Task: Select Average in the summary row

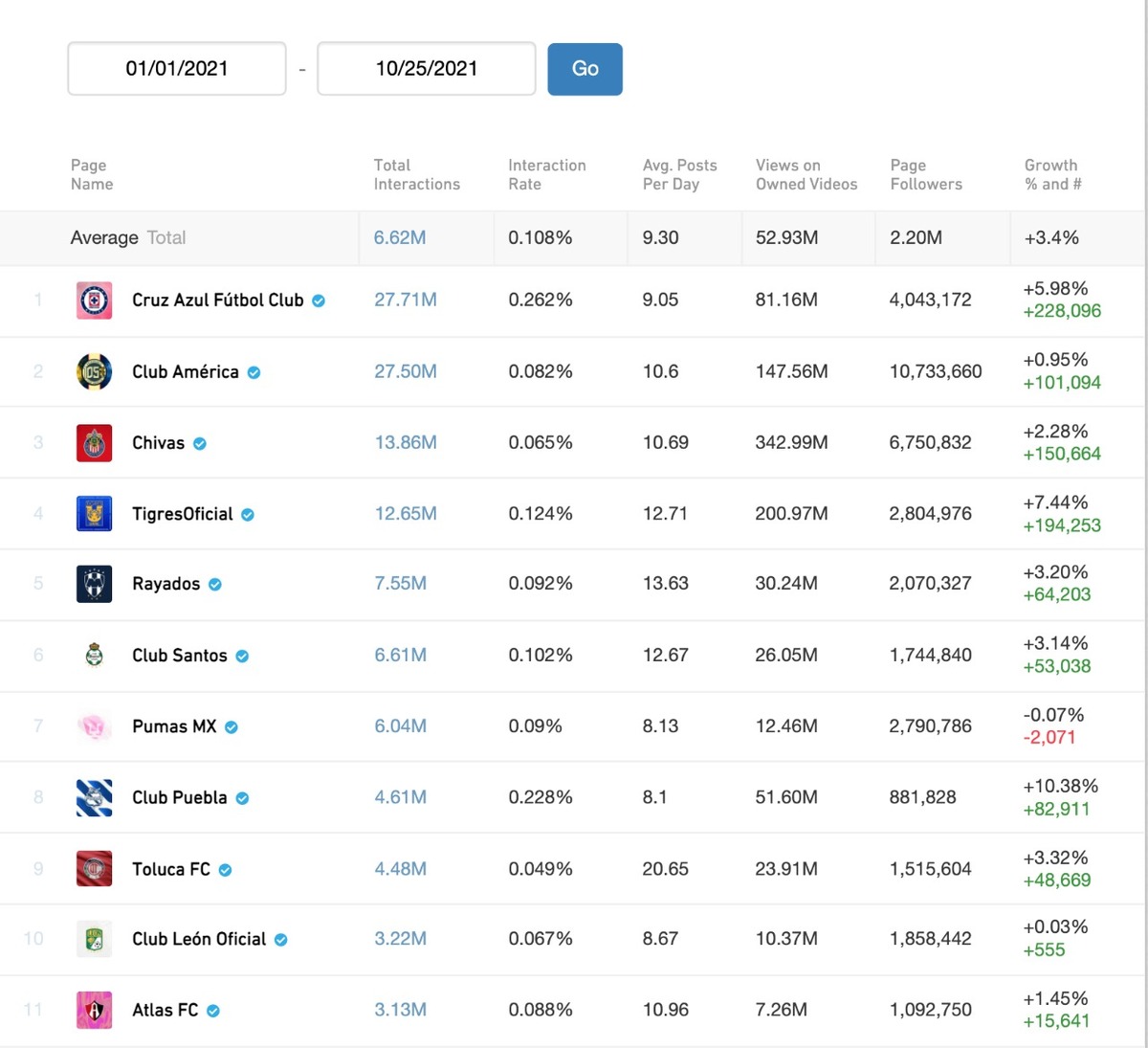Action: pyautogui.click(x=104, y=237)
